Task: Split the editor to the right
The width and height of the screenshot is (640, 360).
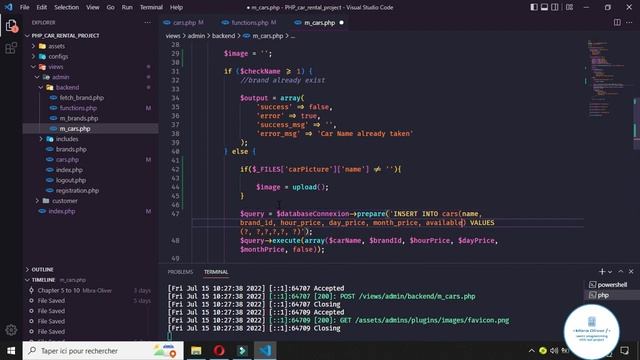Action: pyautogui.click(x=617, y=22)
